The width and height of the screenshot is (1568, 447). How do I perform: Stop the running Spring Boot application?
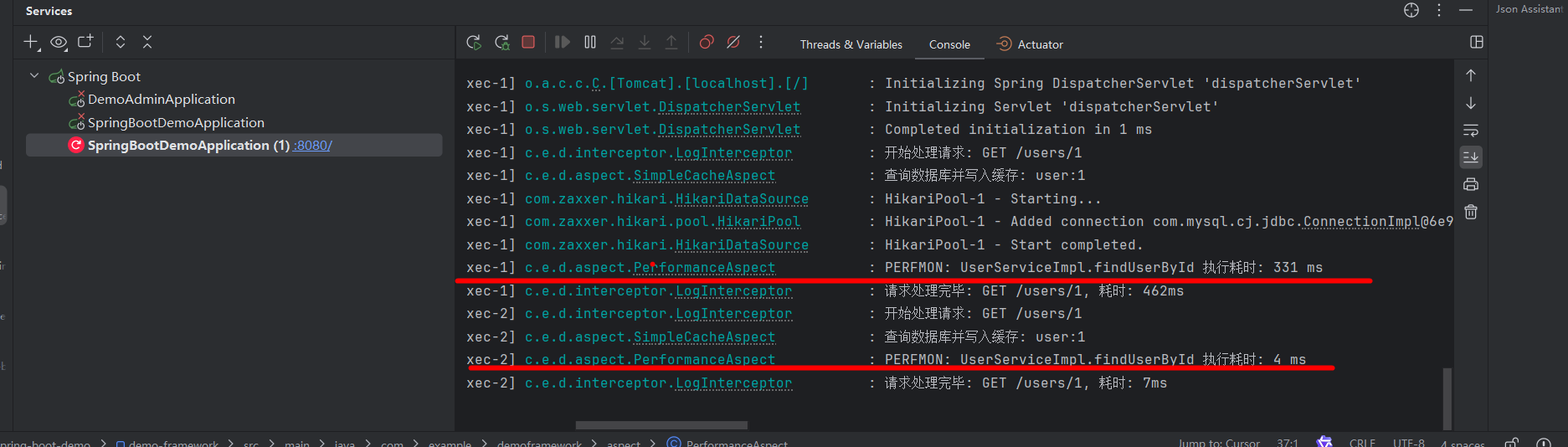coord(528,43)
